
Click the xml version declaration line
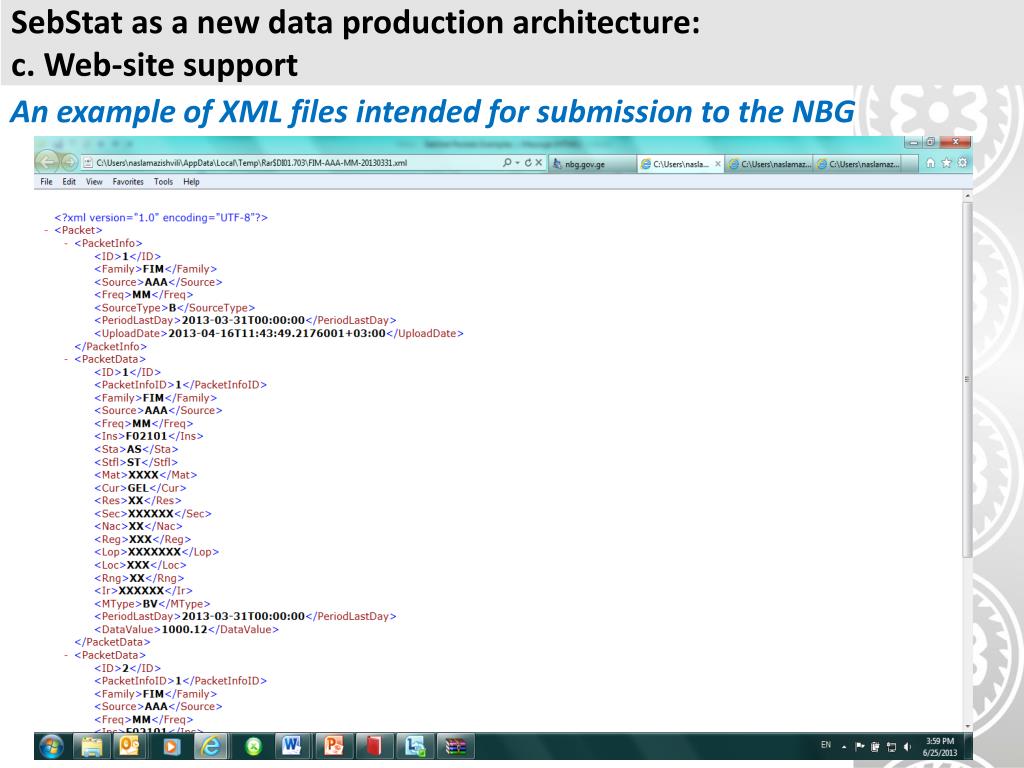pyautogui.click(x=161, y=217)
